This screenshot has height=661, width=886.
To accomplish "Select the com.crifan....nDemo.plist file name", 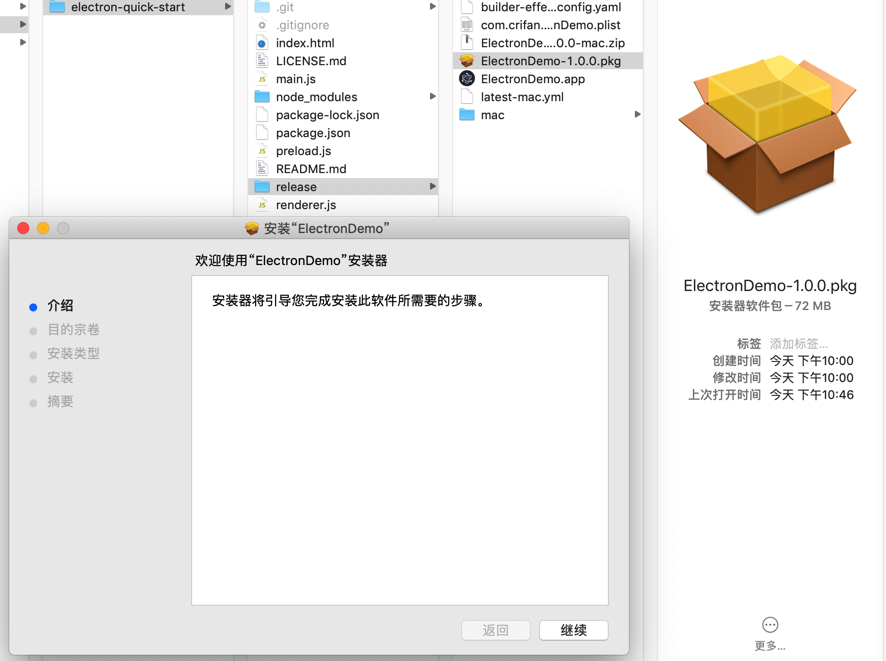I will 550,25.
